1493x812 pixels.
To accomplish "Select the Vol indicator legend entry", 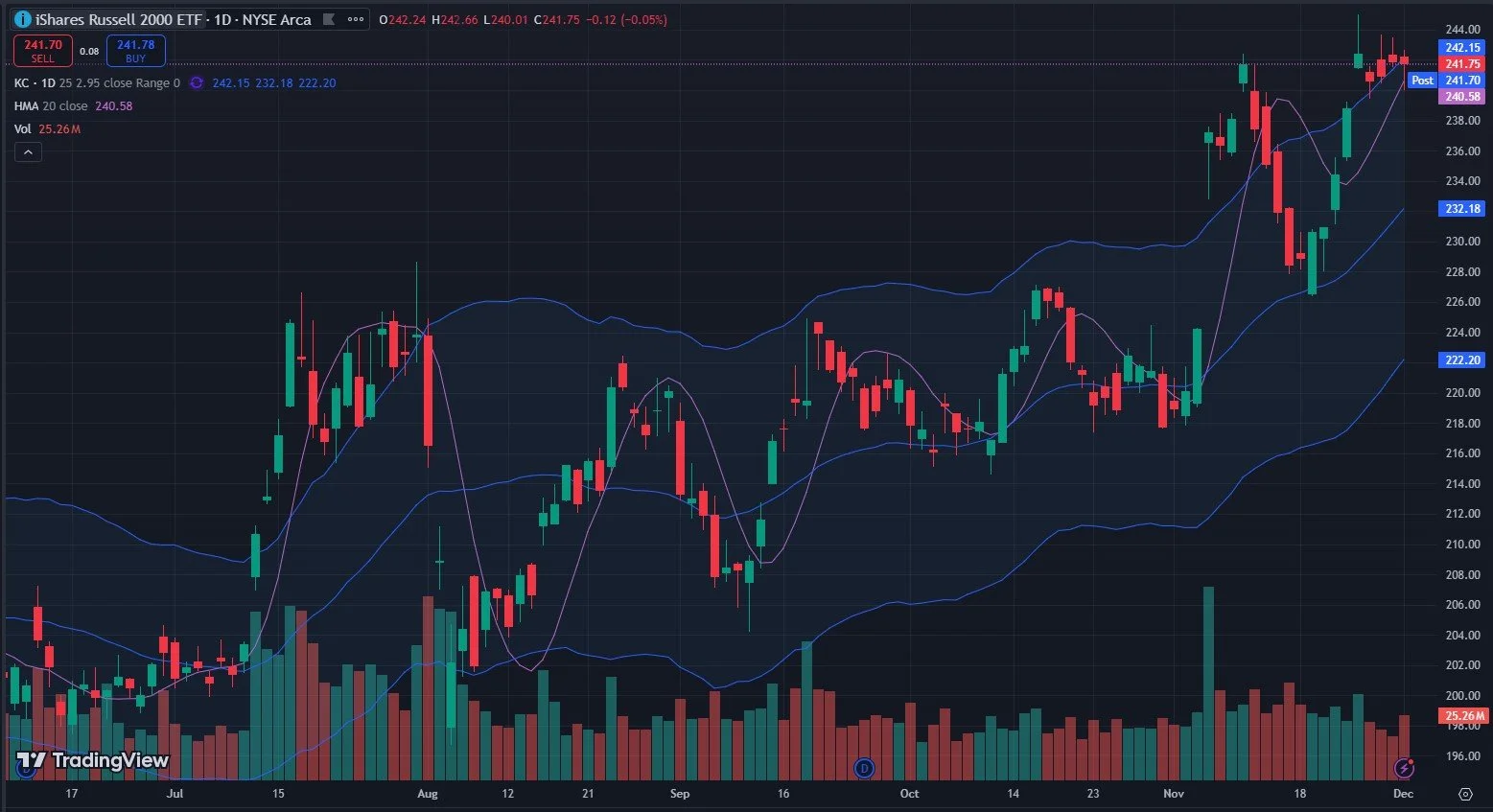I will (22, 128).
